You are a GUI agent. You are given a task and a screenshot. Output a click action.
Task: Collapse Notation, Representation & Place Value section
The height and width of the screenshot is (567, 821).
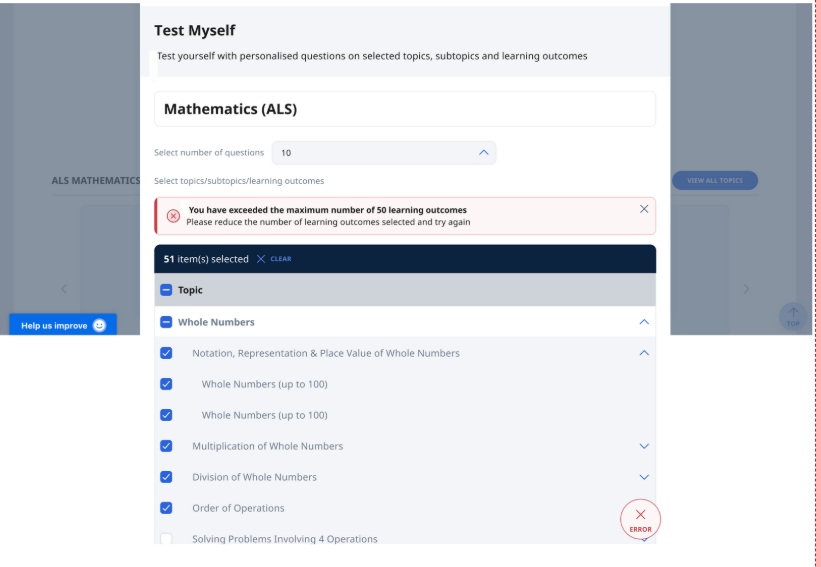coord(644,353)
